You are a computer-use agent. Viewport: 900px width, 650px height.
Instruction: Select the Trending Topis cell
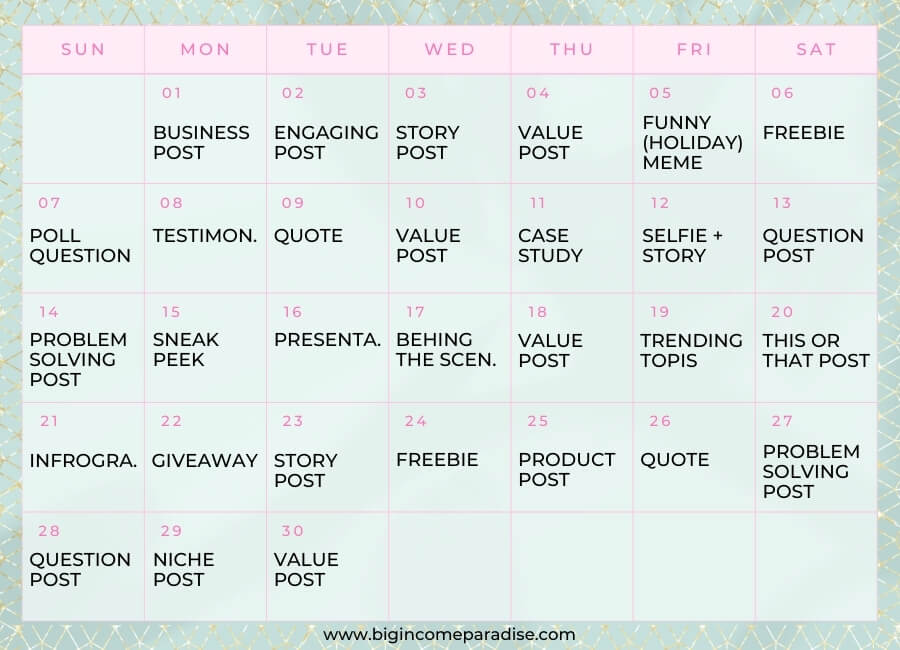[x=691, y=349]
